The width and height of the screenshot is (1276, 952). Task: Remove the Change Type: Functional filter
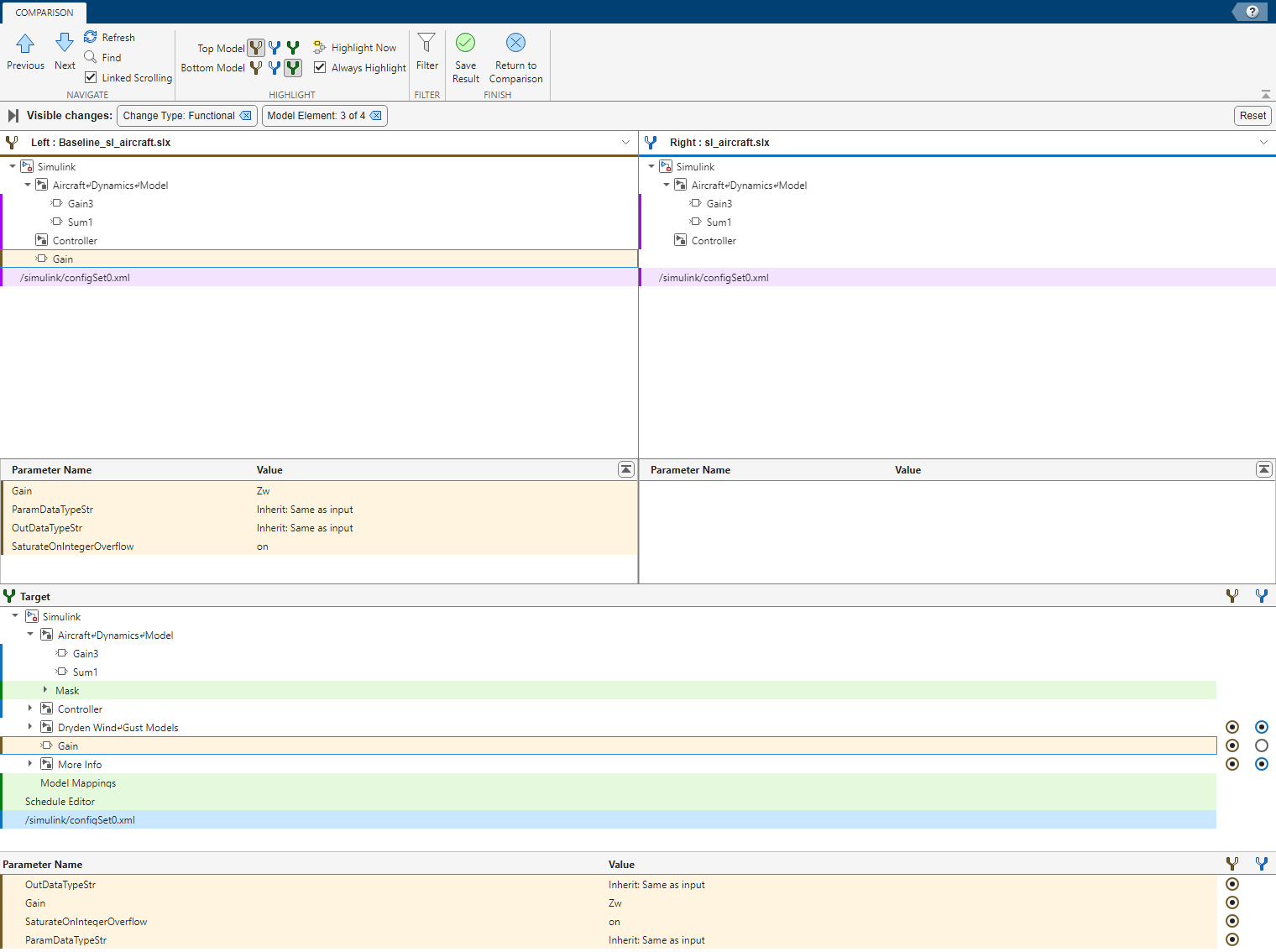(245, 115)
